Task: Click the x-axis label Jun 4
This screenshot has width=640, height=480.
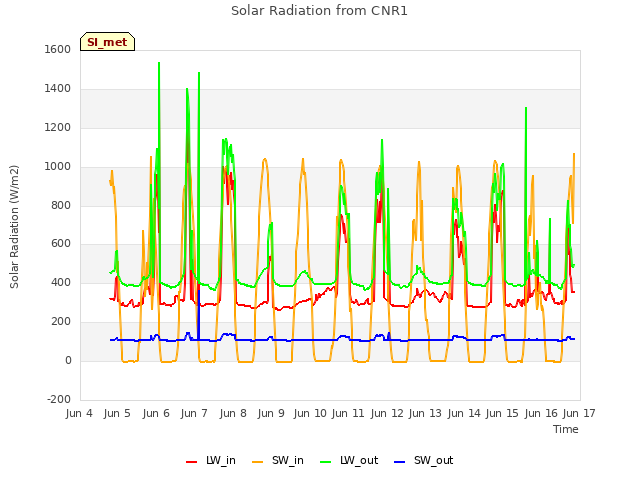Action: (x=79, y=413)
